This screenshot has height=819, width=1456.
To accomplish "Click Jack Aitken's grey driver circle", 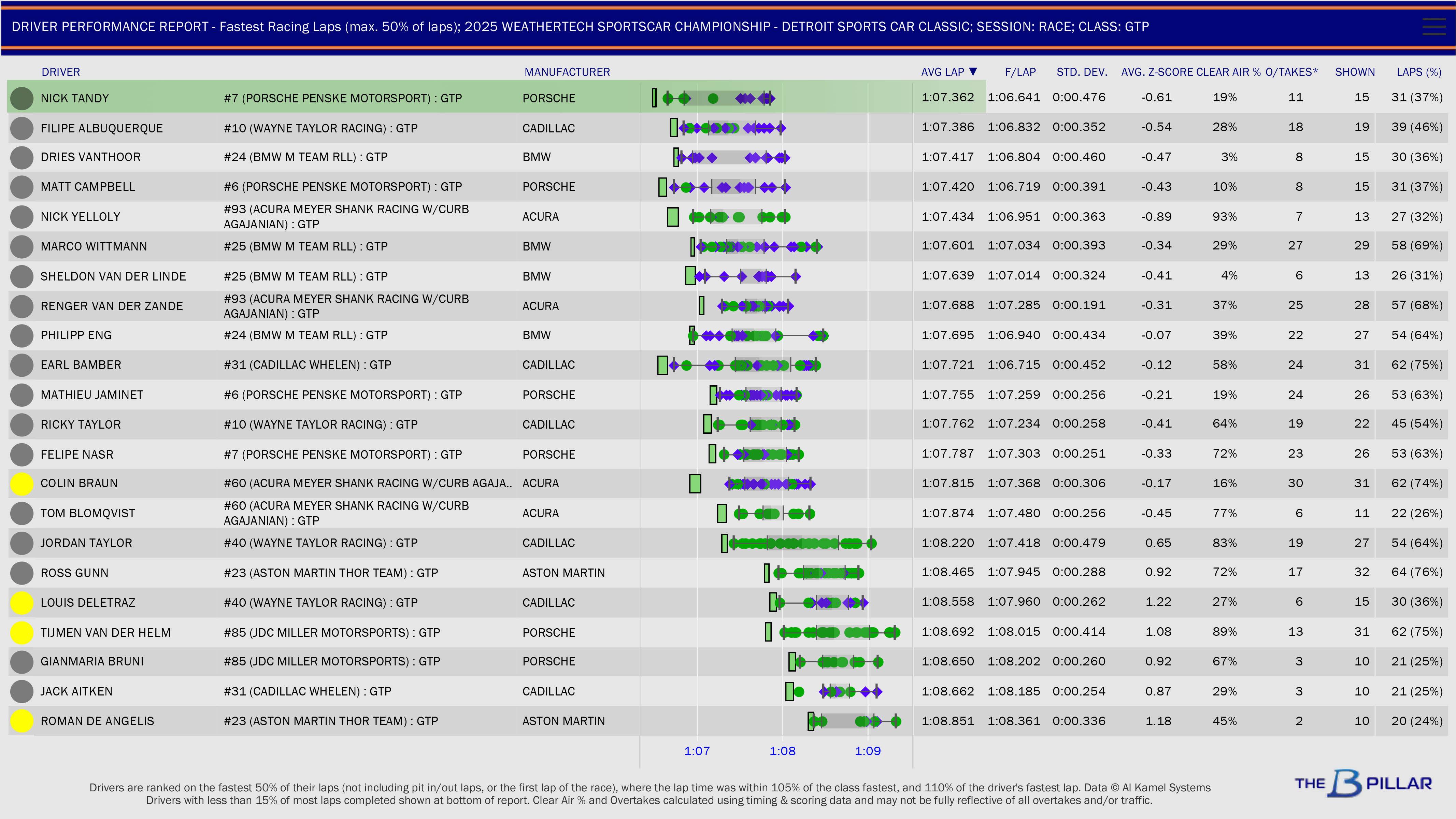I will [x=22, y=691].
